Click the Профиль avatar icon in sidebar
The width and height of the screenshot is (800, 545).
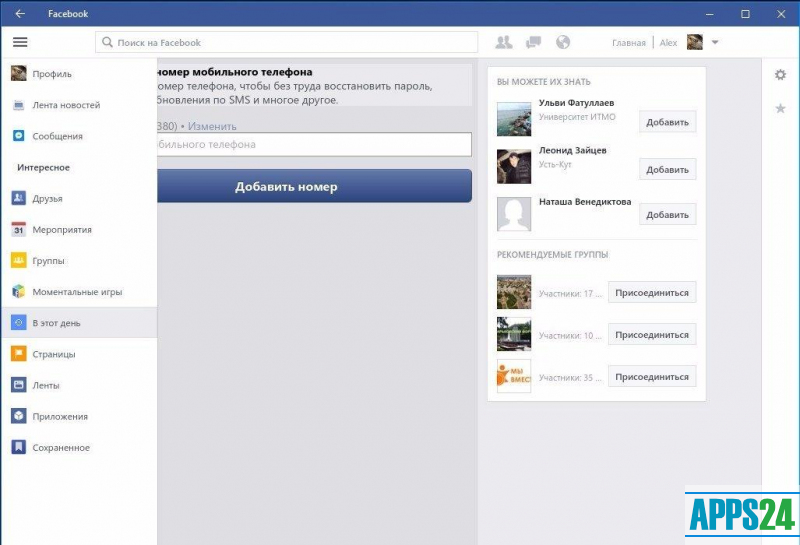(19, 73)
